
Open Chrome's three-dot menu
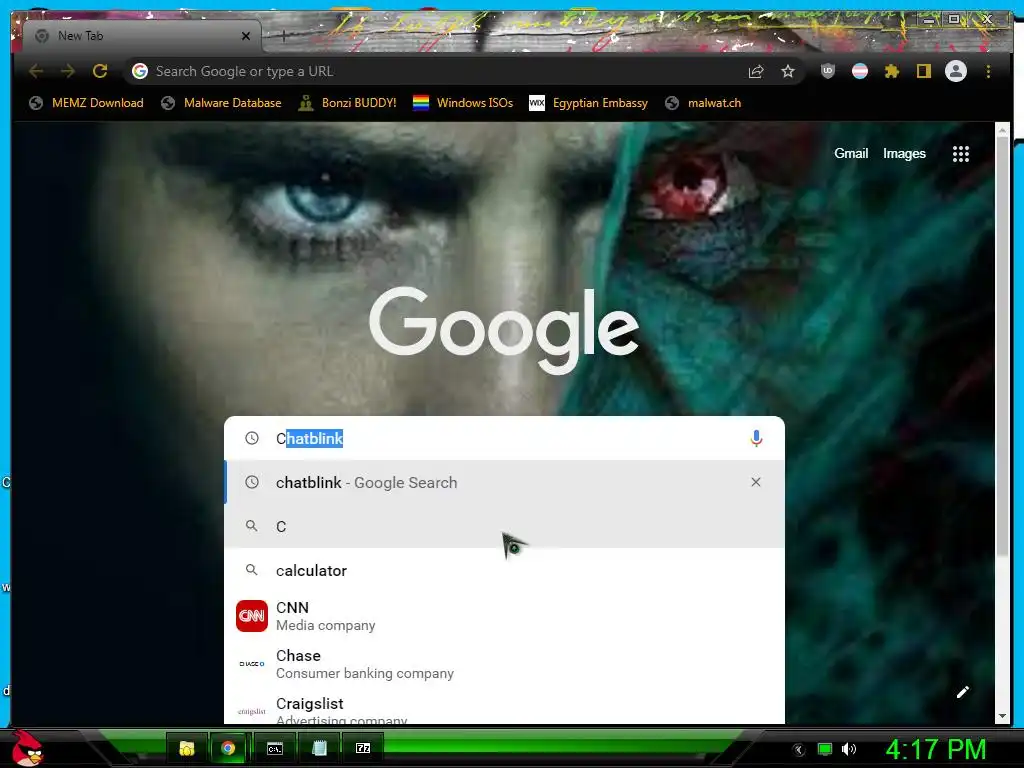988,71
